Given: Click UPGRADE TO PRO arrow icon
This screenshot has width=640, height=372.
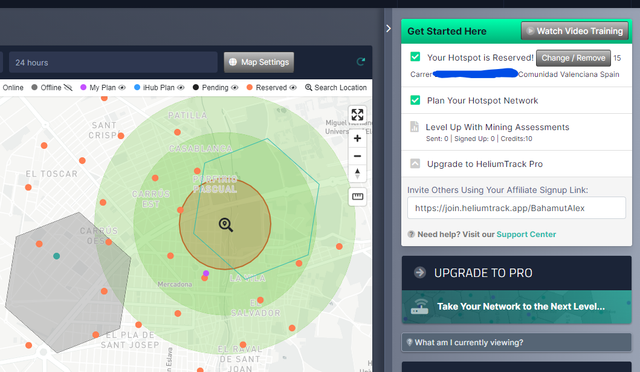Looking at the screenshot, I should coord(420,272).
